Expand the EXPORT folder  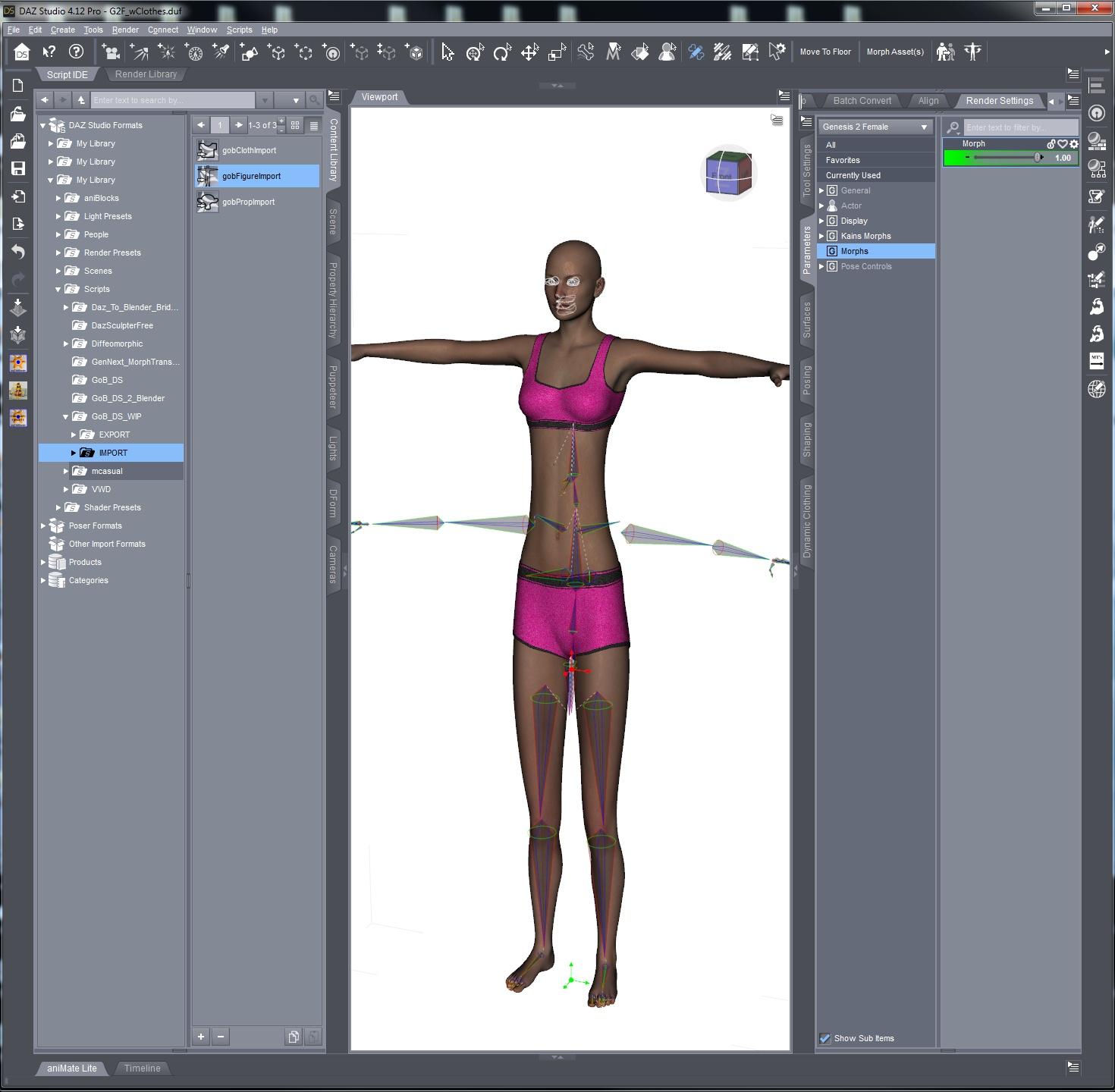point(74,435)
